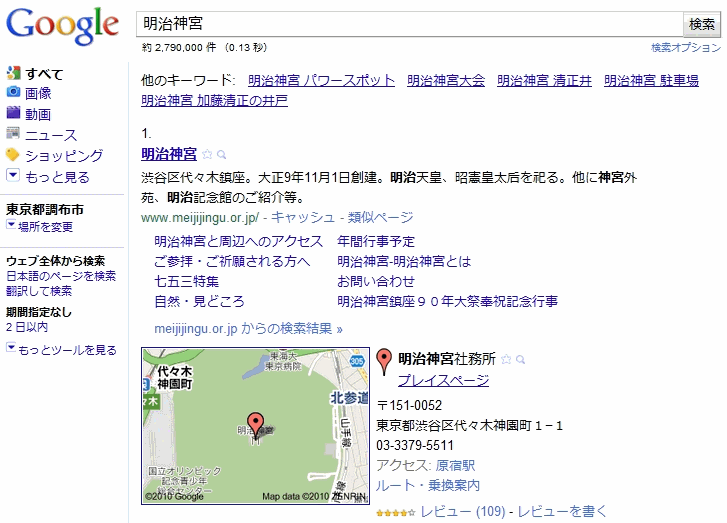Viewport: 727px width, 523px height.
Task: Select 翻訳して検索 option
Action: coord(39,291)
